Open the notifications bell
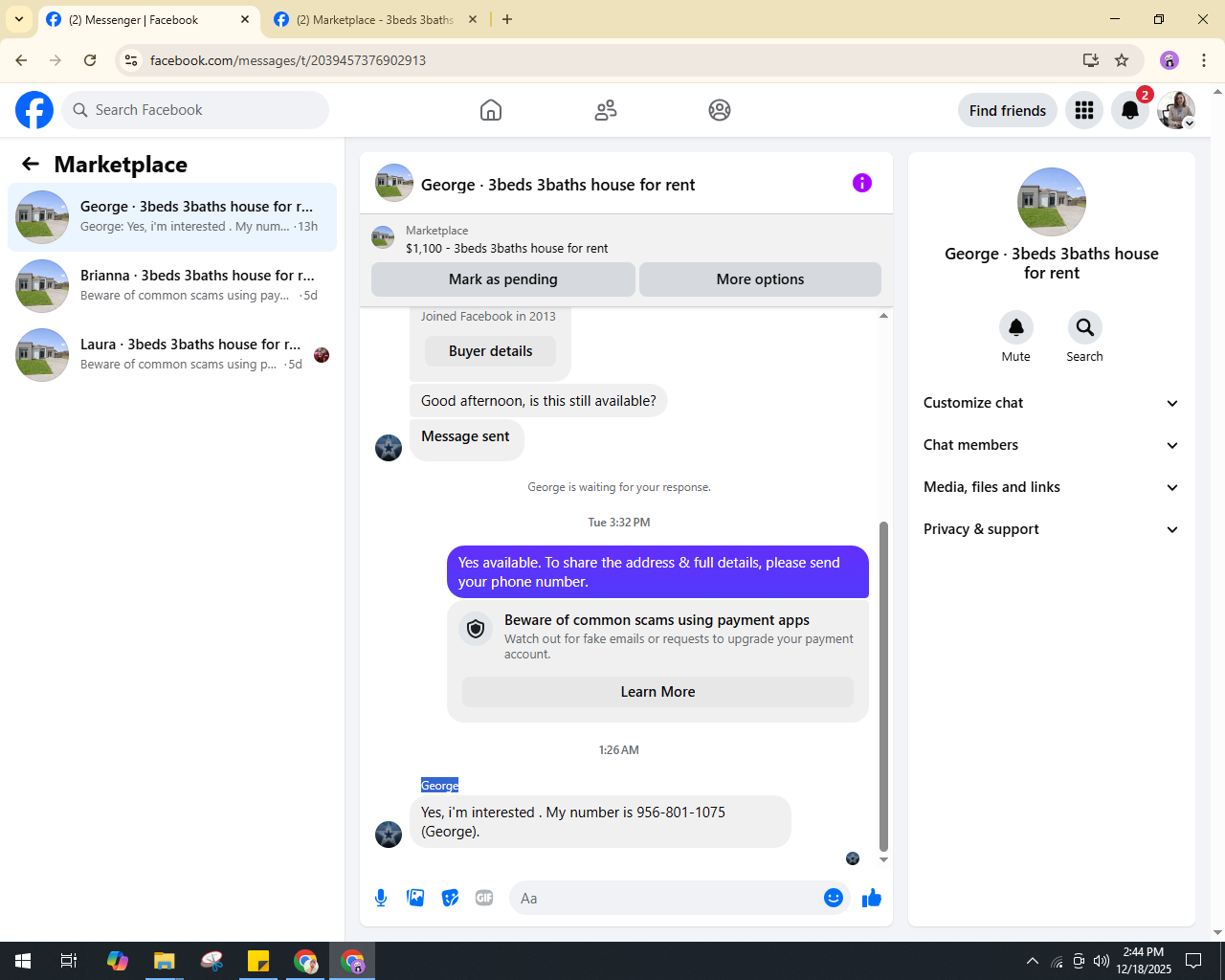This screenshot has height=980, width=1225. (x=1130, y=110)
